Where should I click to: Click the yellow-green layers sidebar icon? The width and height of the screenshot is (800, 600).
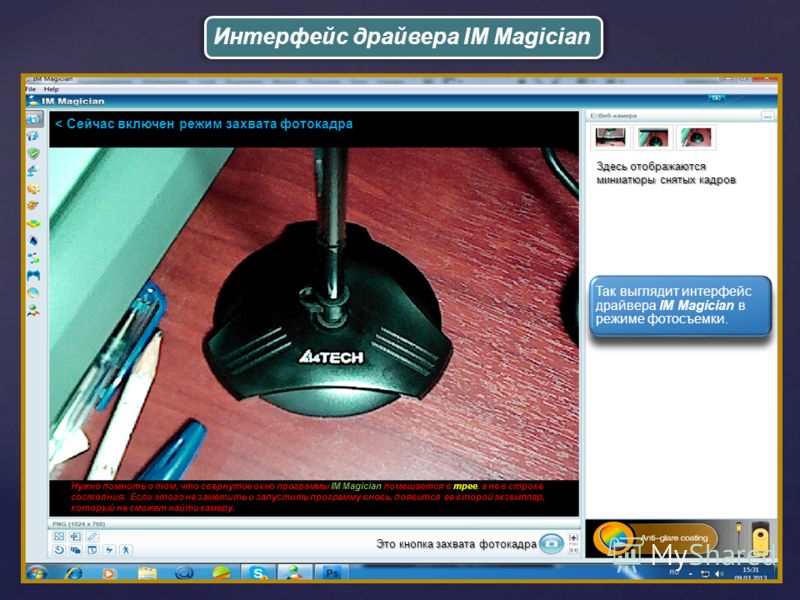pyautogui.click(x=34, y=223)
